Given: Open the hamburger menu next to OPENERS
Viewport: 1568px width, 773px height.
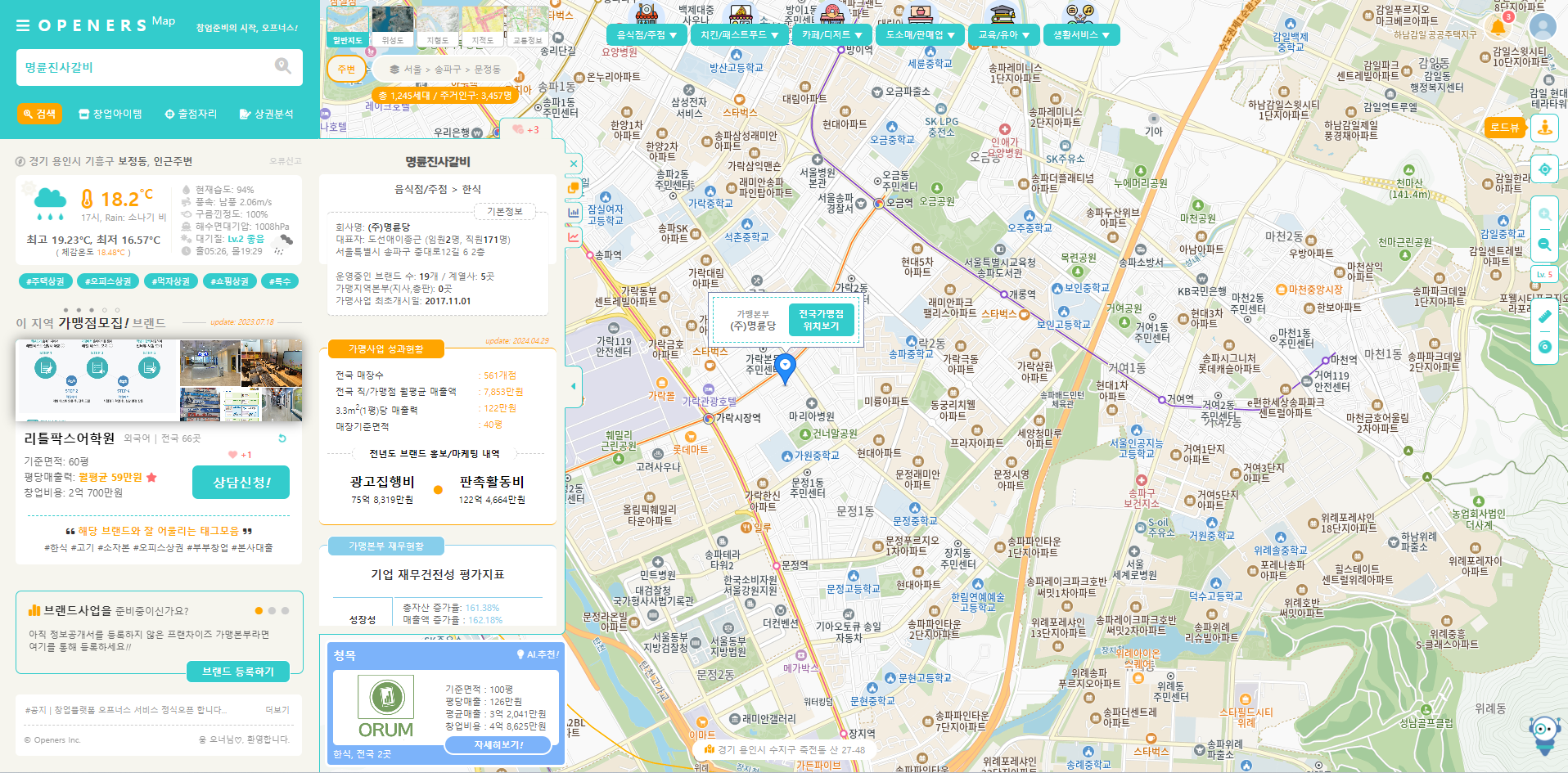Looking at the screenshot, I should point(23,25).
